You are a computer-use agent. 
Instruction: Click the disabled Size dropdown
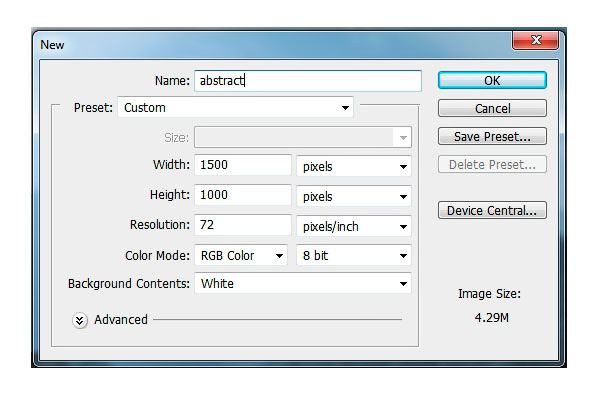tap(303, 137)
